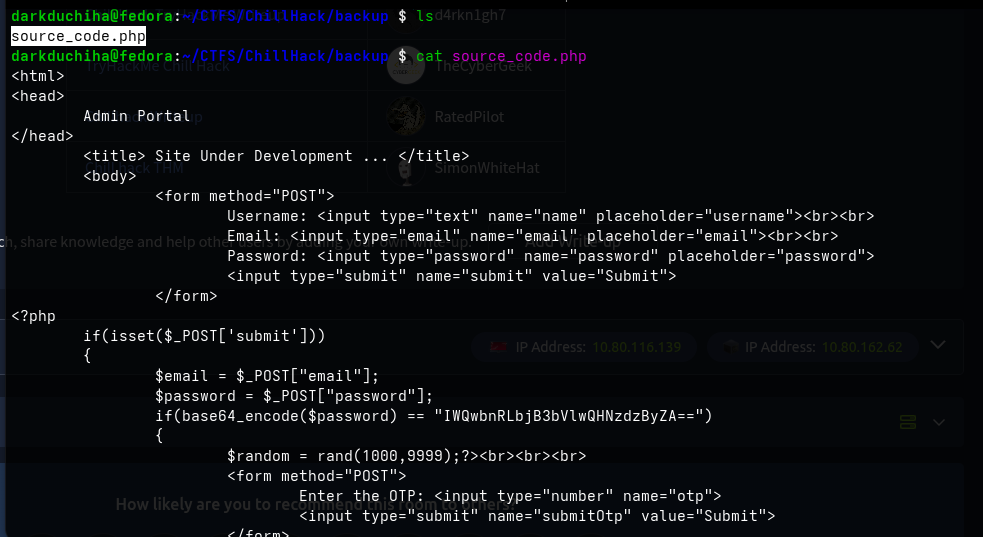Click the SimonWhiteHat username text

click(x=486, y=168)
